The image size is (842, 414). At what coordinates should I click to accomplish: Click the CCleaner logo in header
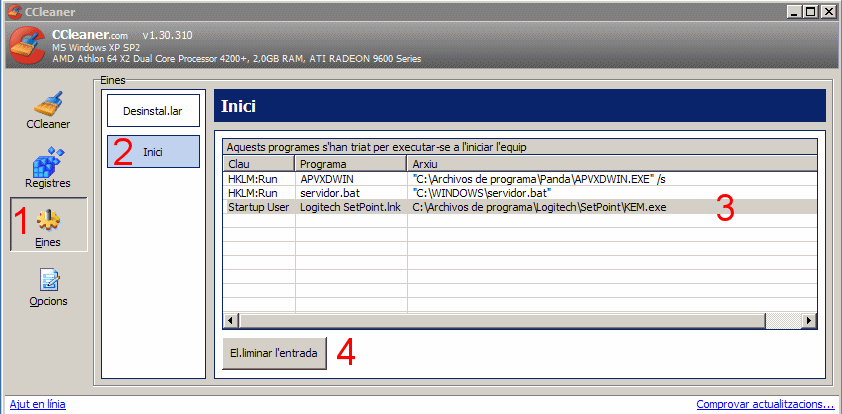coord(27,45)
